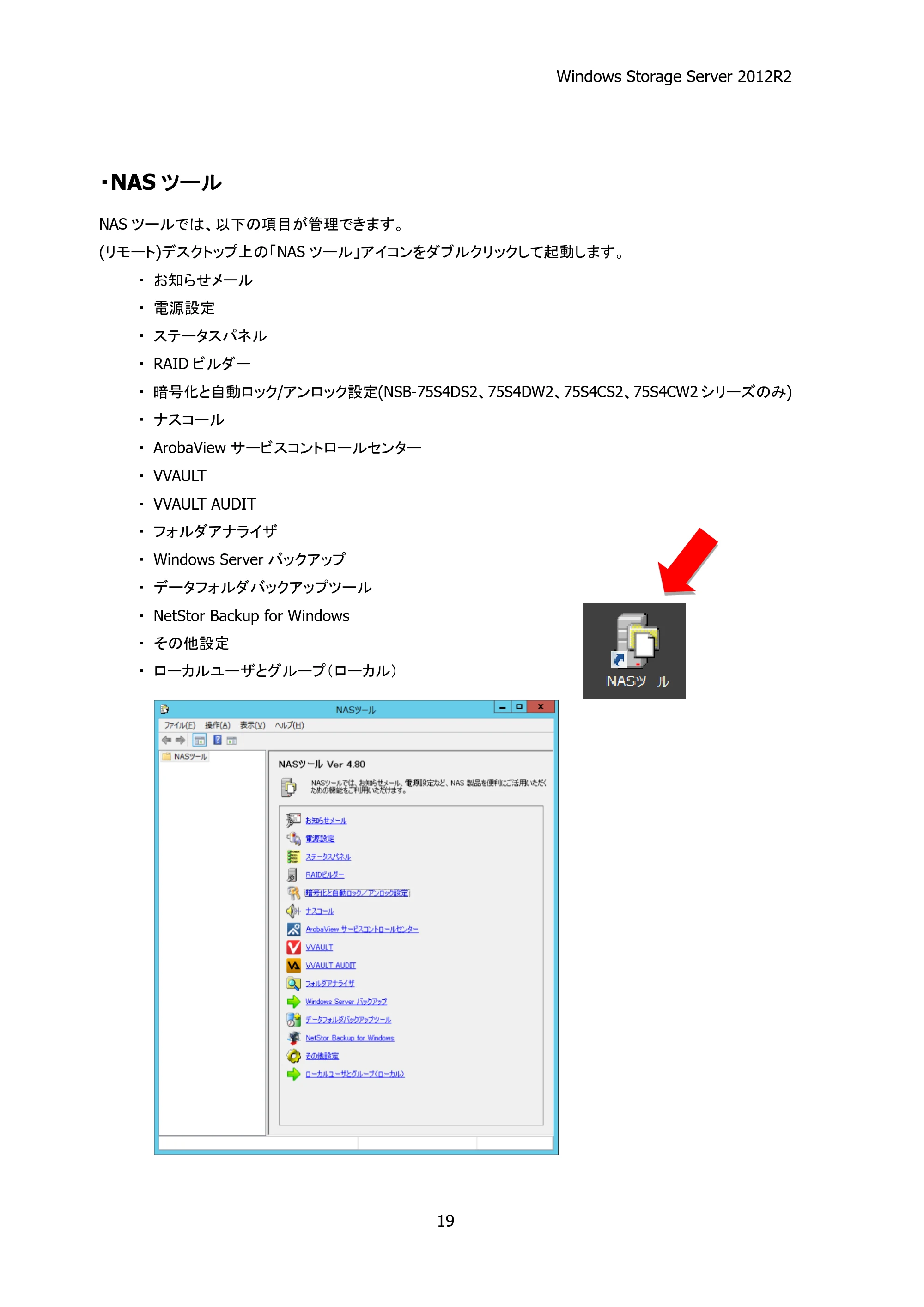Open ArobaView サービスコントロールセンター link
The width and height of the screenshot is (924, 1307).
pos(362,930)
